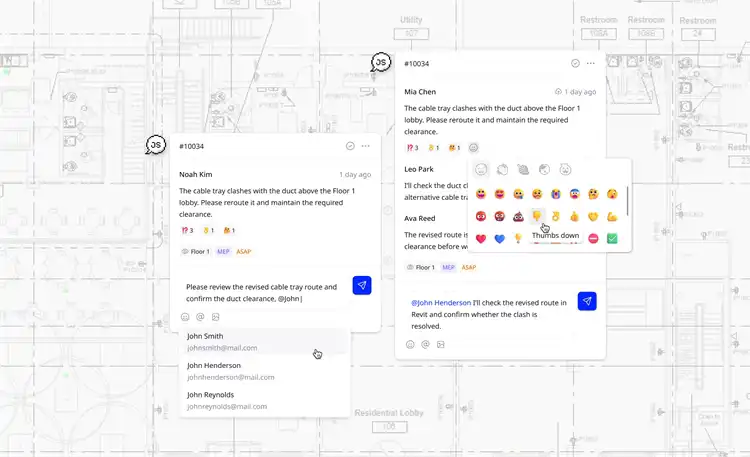The image size is (750, 457).
Task: Open the three-dot menu on Noah Kim's card
Action: click(x=365, y=146)
